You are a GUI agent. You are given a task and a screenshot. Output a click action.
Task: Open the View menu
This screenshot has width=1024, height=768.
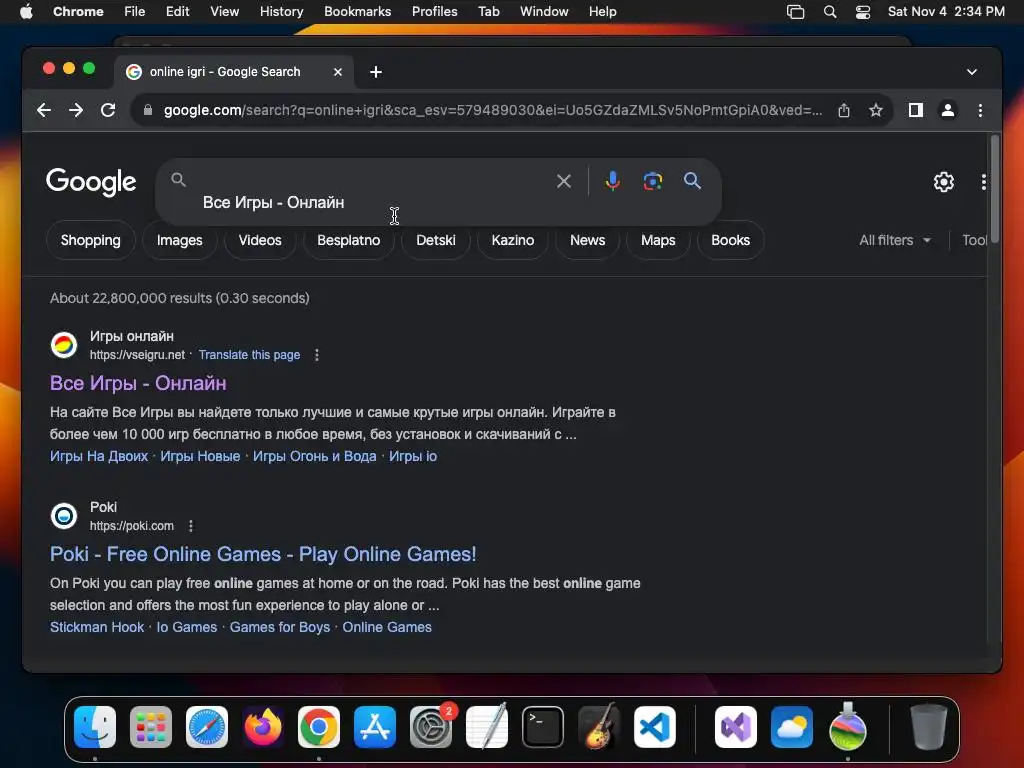pos(224,12)
